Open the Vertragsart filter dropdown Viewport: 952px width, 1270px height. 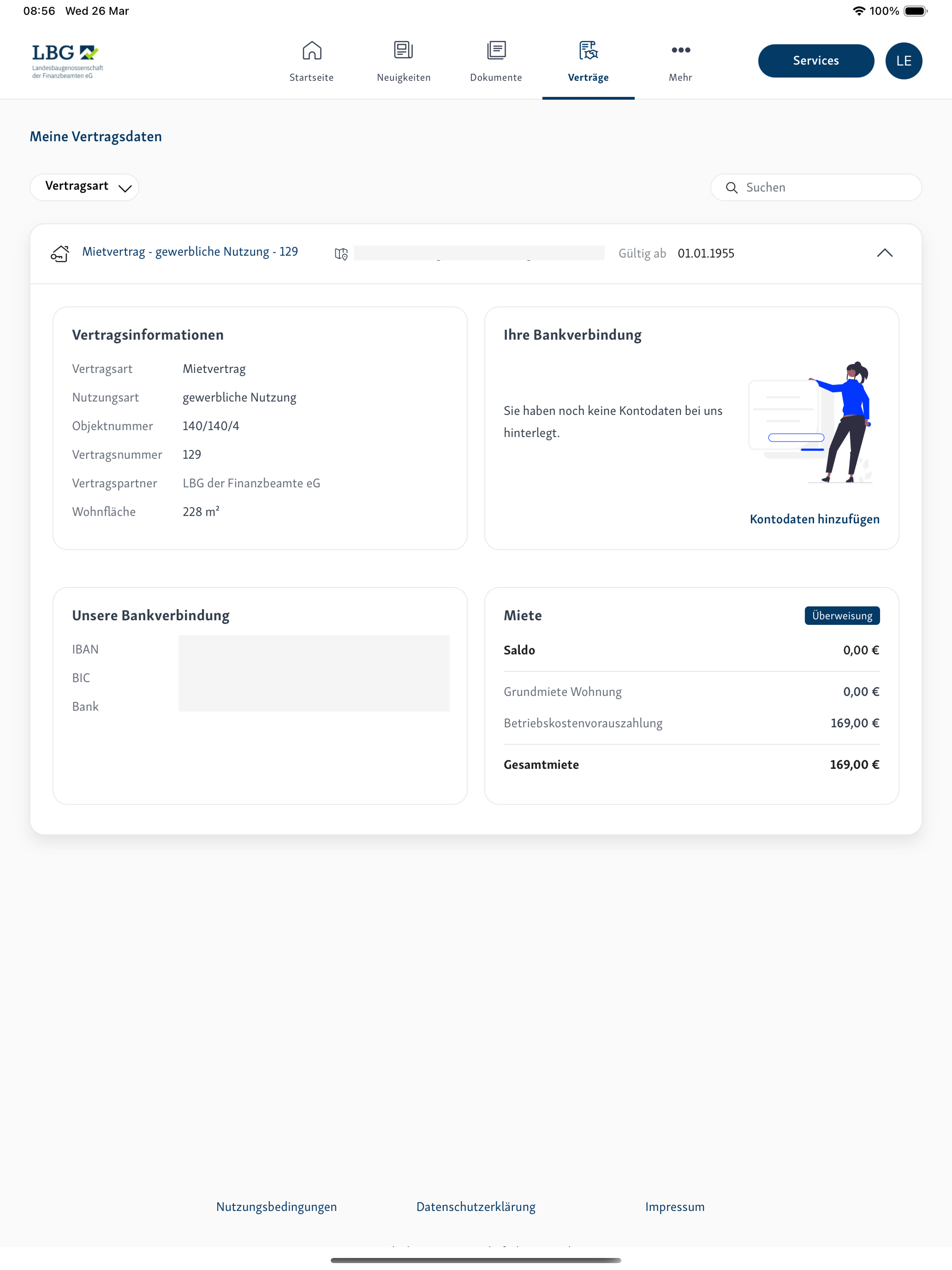click(x=84, y=187)
